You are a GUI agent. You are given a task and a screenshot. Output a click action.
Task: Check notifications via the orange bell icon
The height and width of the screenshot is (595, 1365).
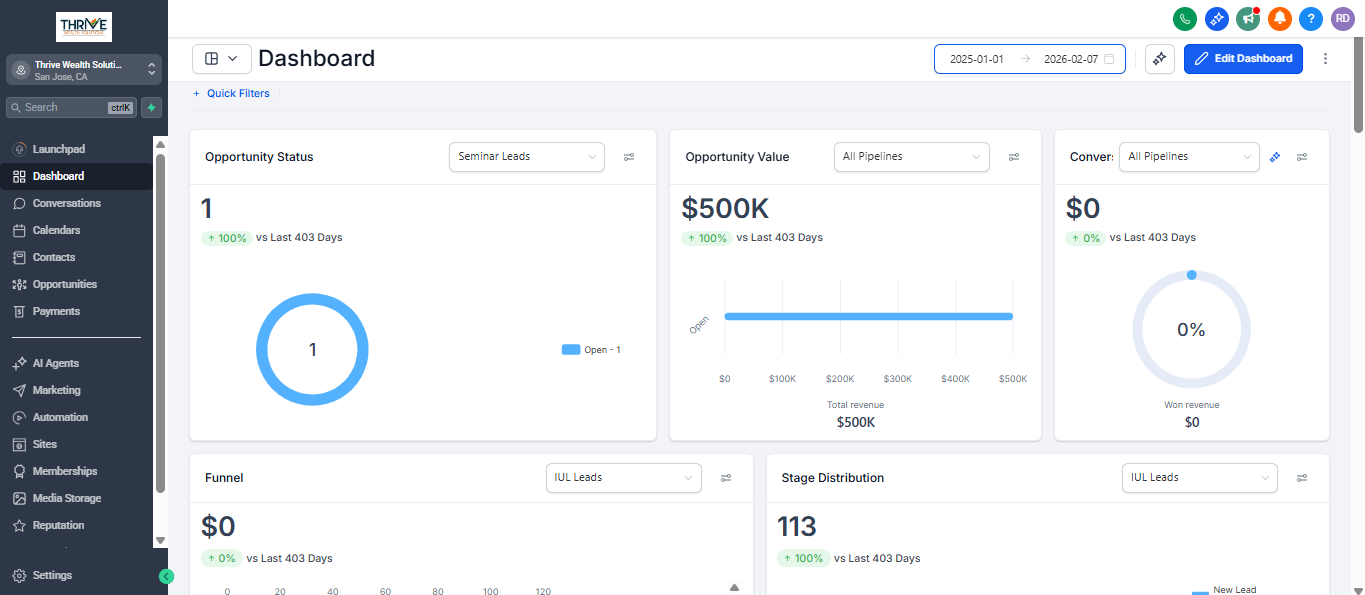coord(1279,18)
